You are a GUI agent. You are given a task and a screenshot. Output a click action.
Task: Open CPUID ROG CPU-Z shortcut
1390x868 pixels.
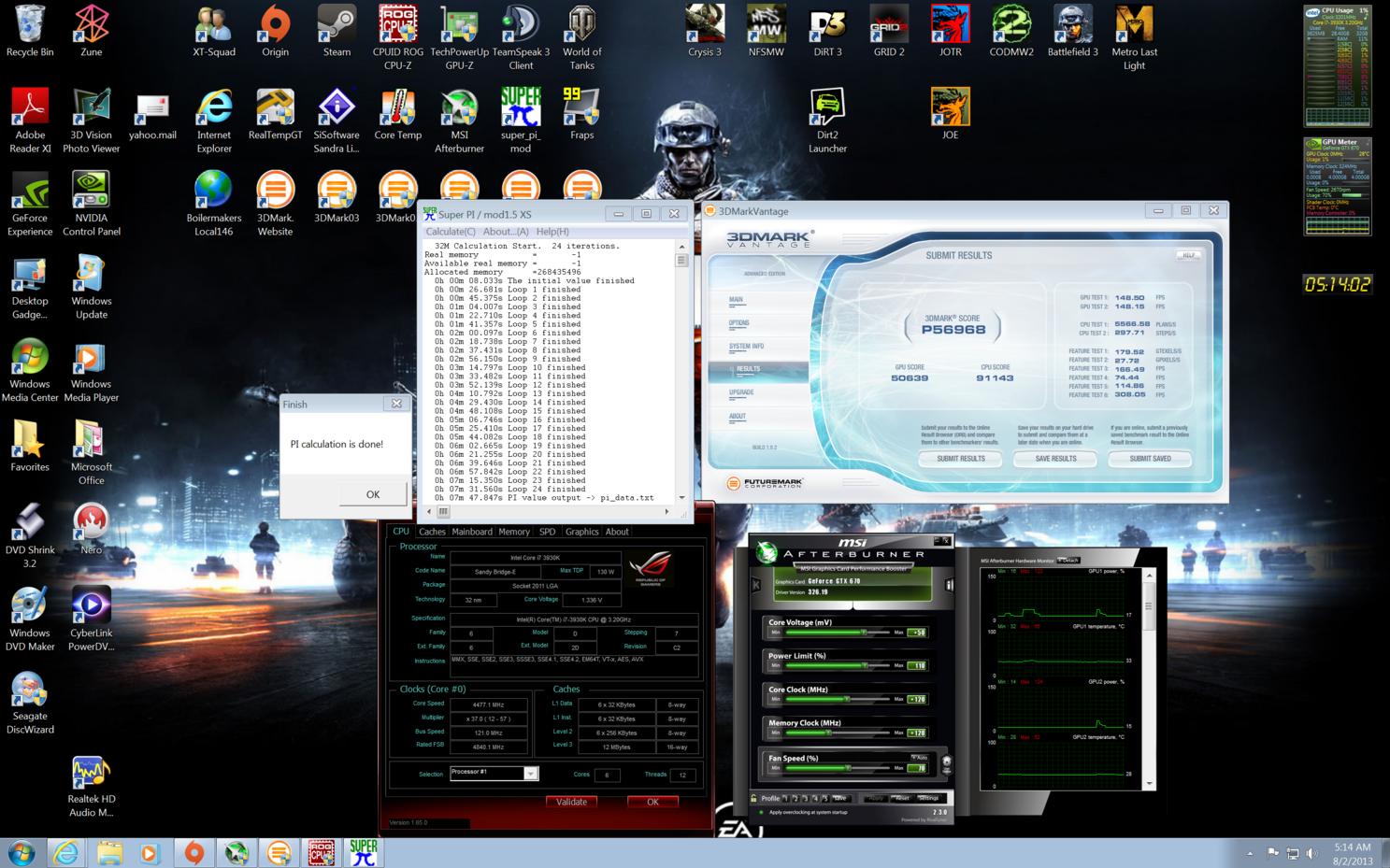(398, 37)
